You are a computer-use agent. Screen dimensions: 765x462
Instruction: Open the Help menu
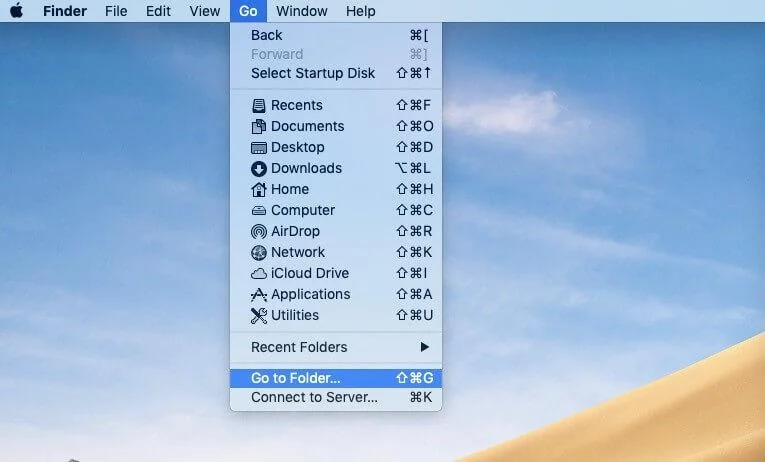pos(361,11)
